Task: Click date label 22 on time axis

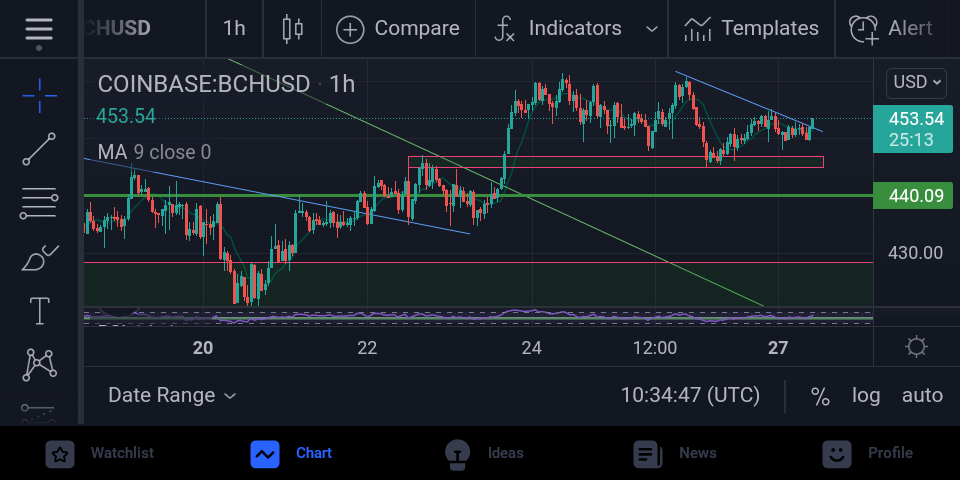Action: coord(367,348)
